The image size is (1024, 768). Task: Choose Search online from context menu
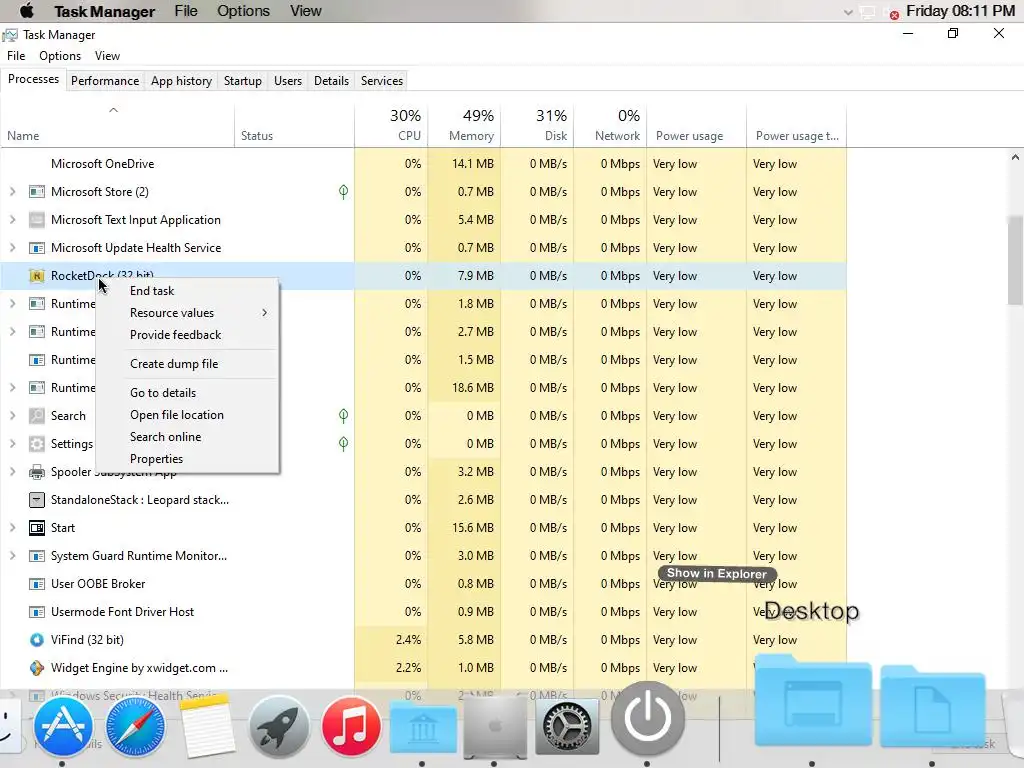tap(187, 437)
